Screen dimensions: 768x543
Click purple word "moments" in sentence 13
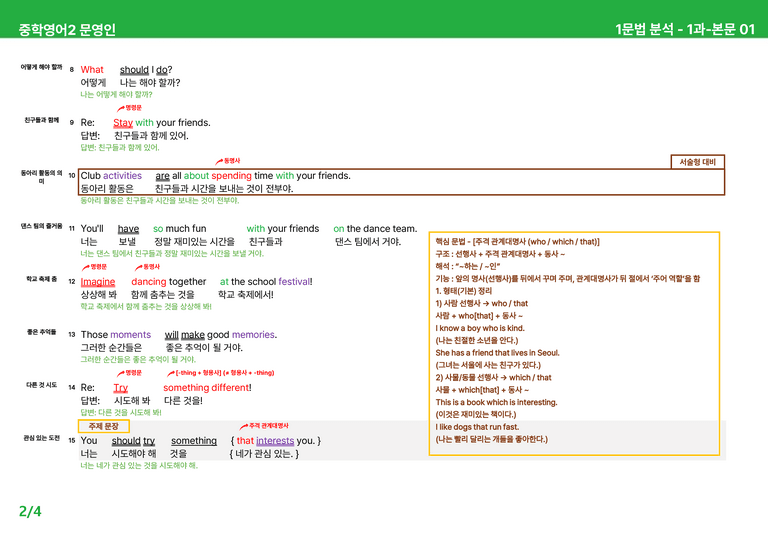pyautogui.click(x=131, y=334)
